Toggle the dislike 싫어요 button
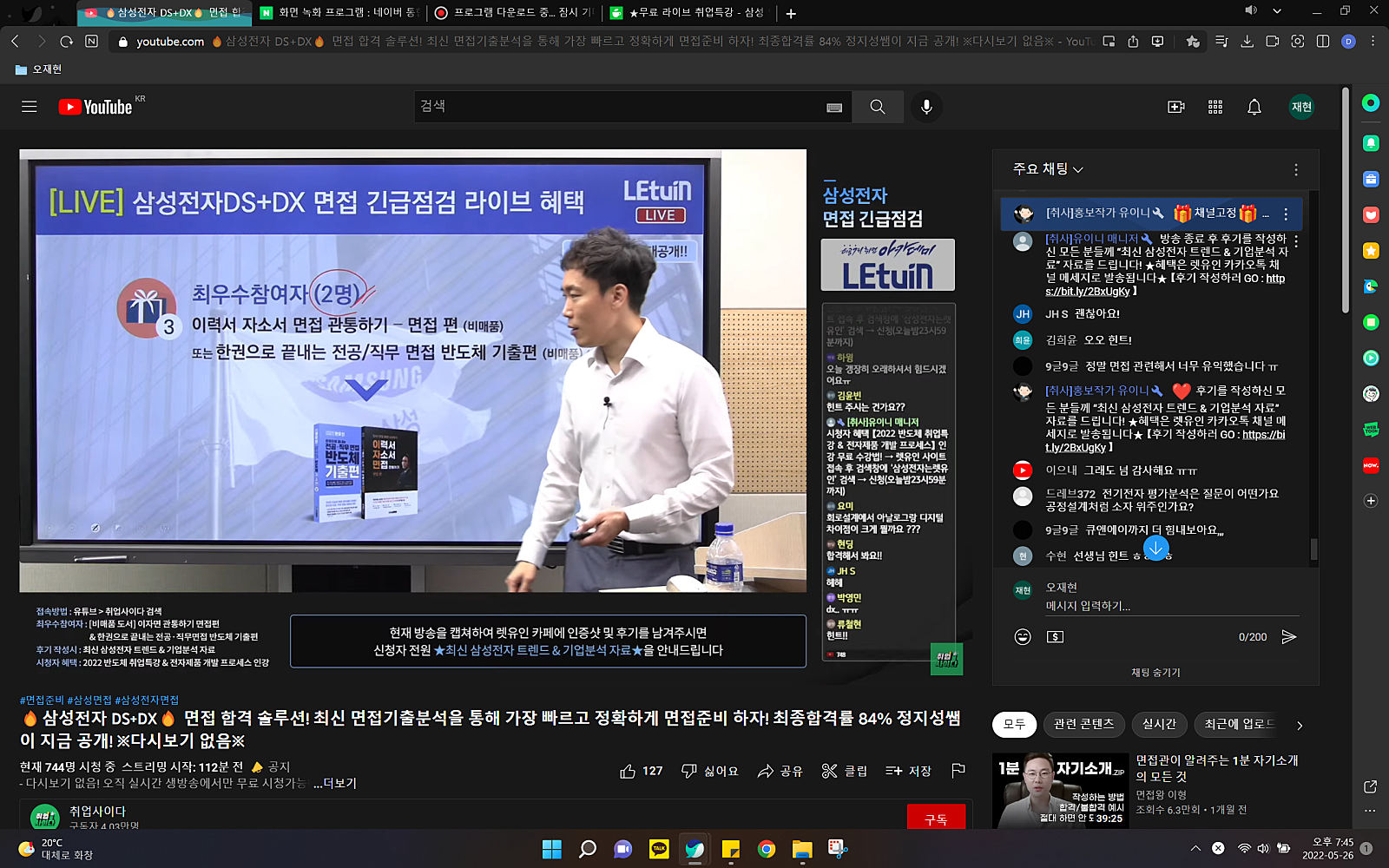Viewport: 1389px width, 868px height. click(709, 771)
